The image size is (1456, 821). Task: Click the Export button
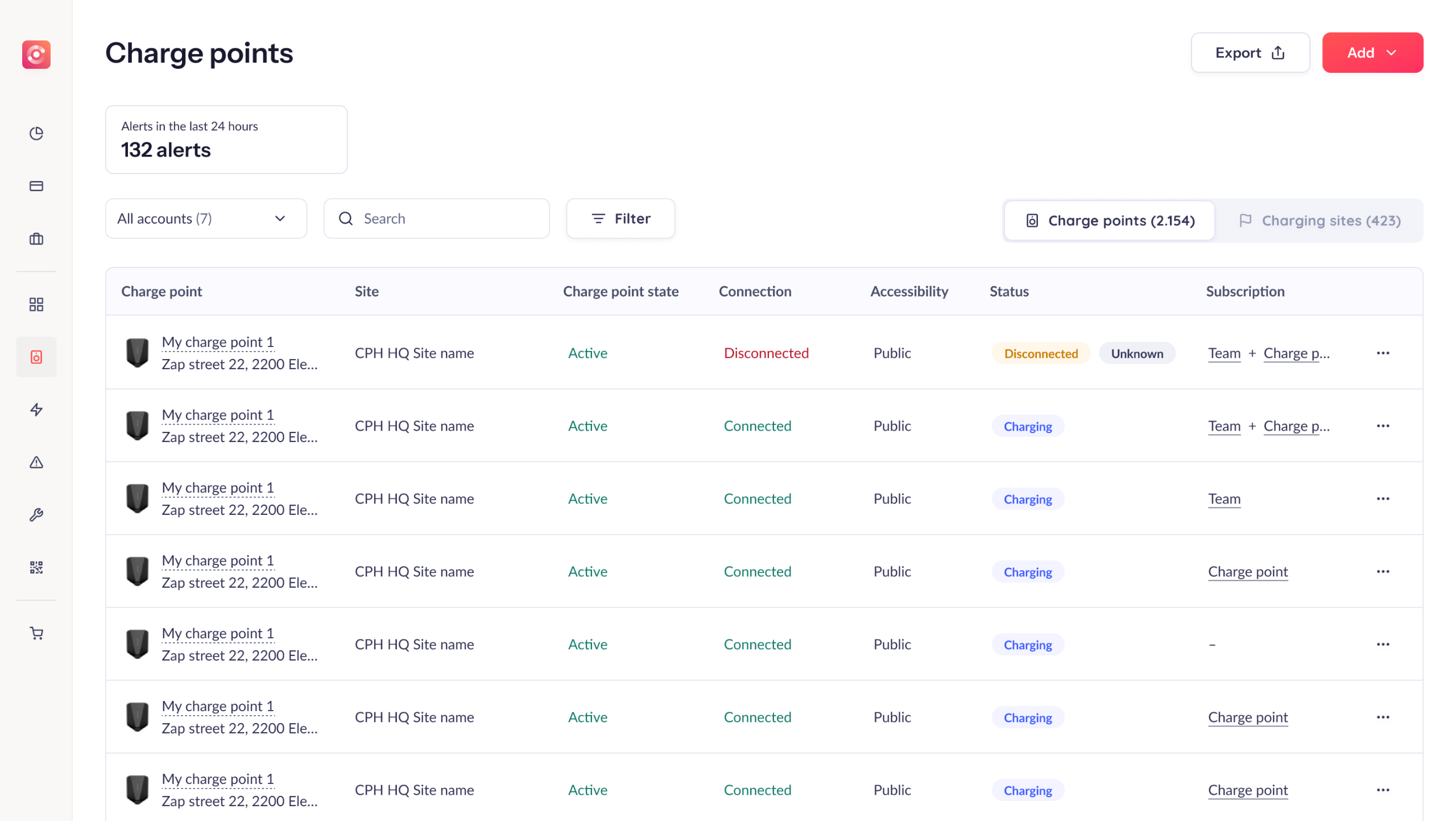[x=1250, y=52]
